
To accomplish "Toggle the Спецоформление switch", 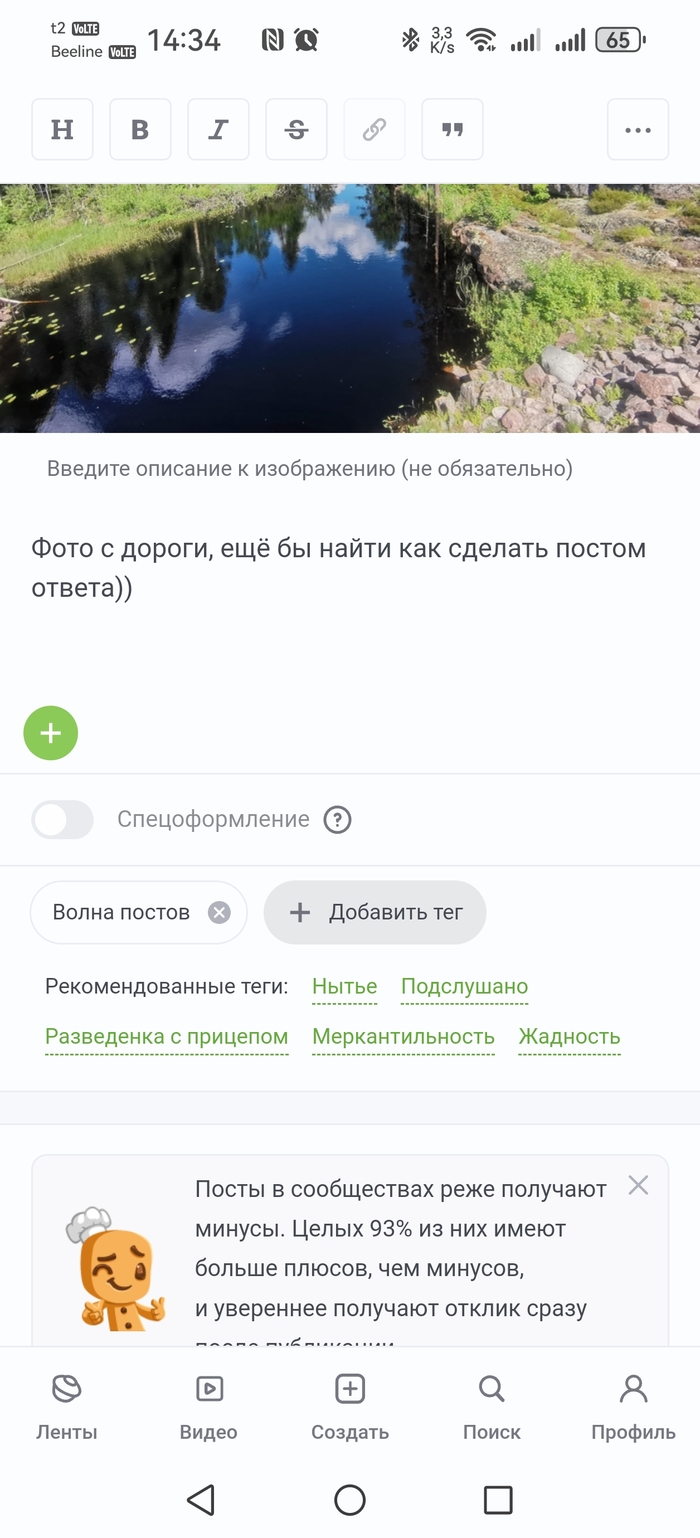I will (62, 820).
